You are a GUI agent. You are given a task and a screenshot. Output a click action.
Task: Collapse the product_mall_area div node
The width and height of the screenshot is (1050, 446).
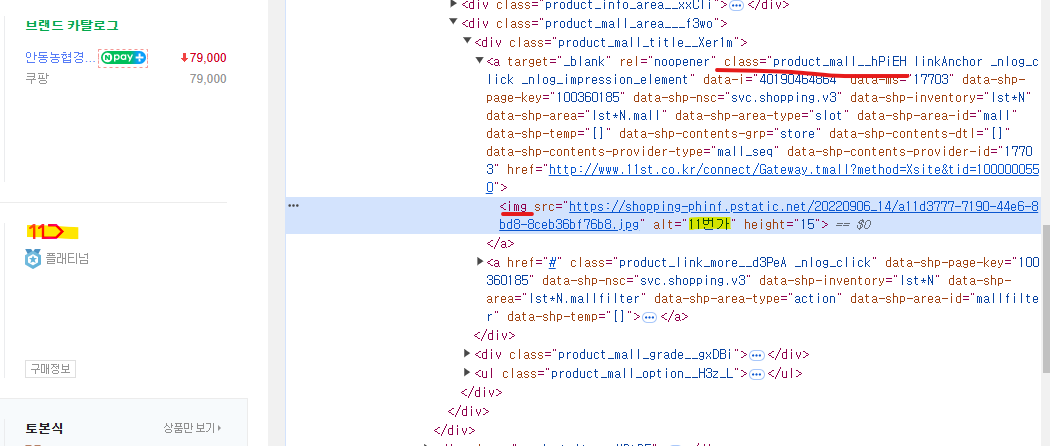coord(455,23)
